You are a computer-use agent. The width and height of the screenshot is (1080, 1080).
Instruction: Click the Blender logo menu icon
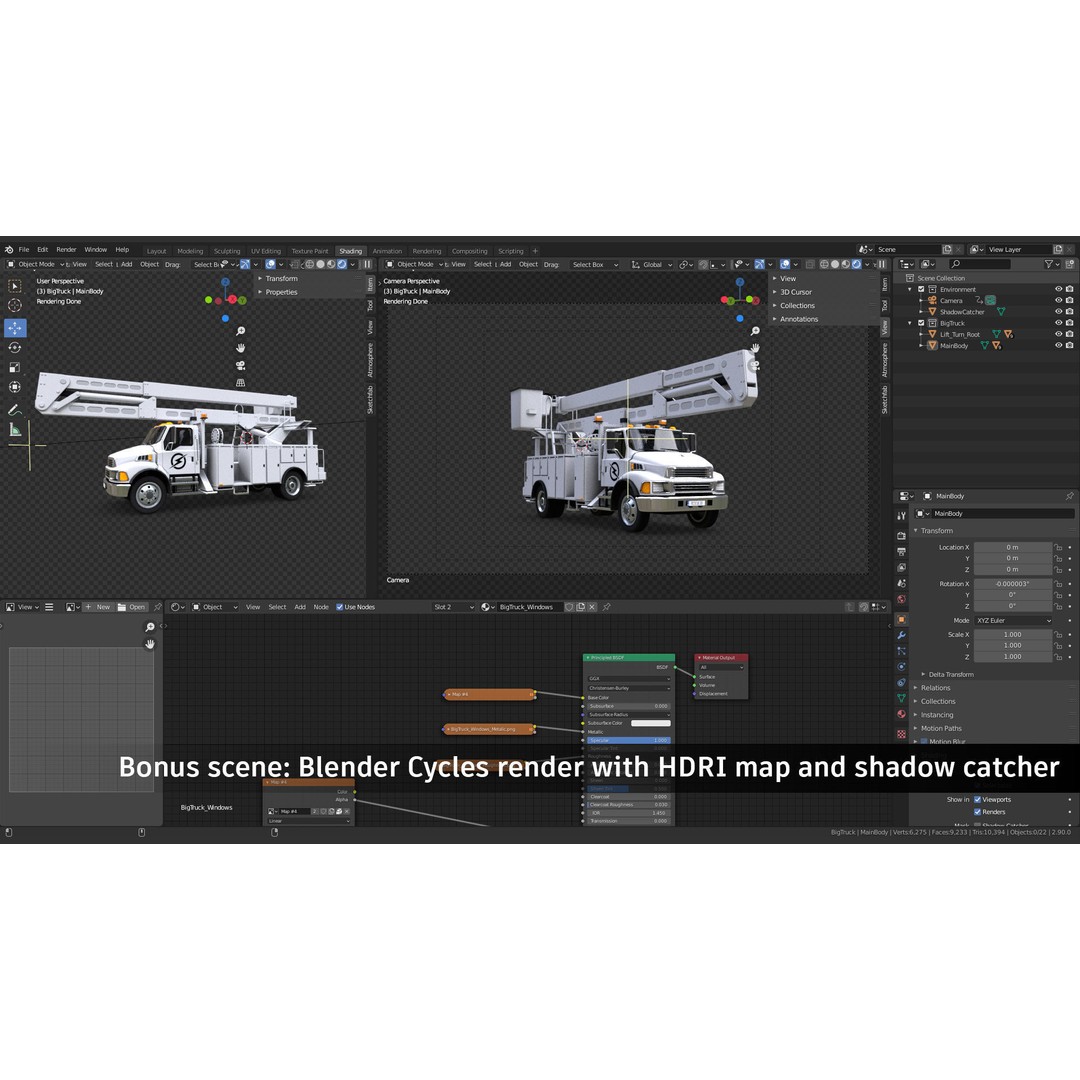pyautogui.click(x=9, y=249)
